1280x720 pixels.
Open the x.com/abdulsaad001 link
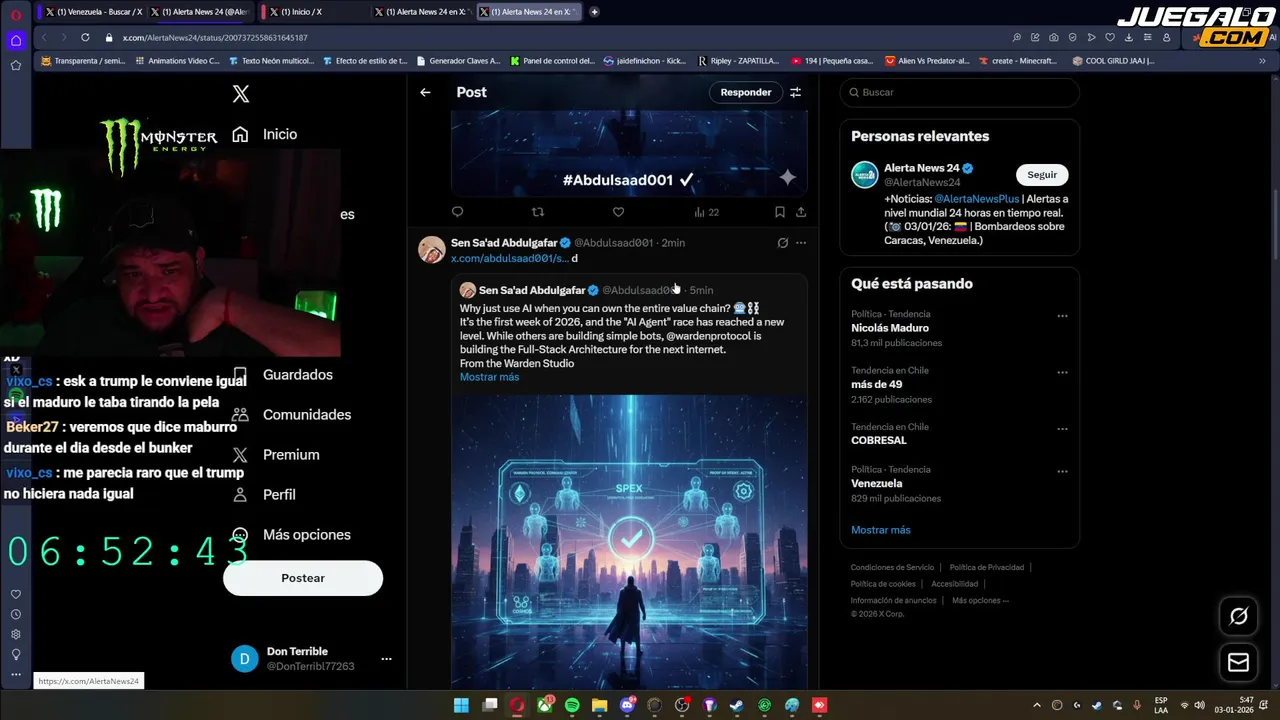point(510,258)
